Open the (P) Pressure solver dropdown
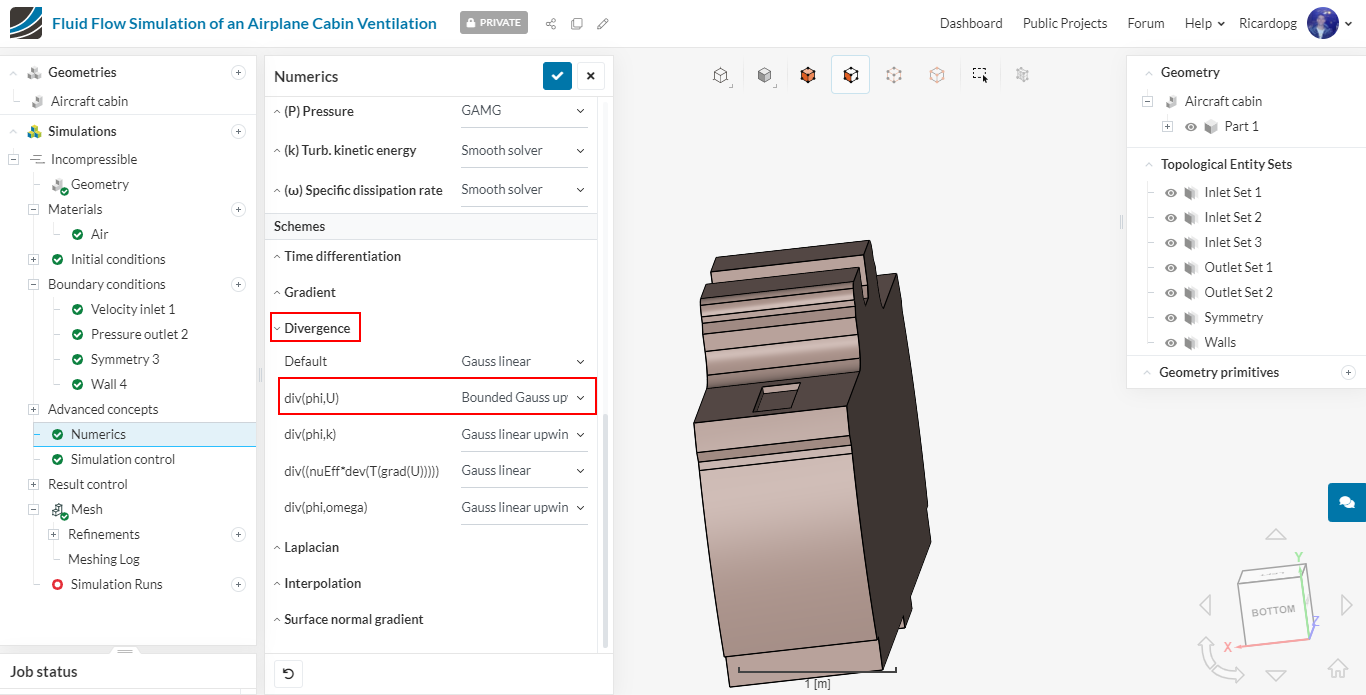Image resolution: width=1366 pixels, height=695 pixels. pos(524,111)
